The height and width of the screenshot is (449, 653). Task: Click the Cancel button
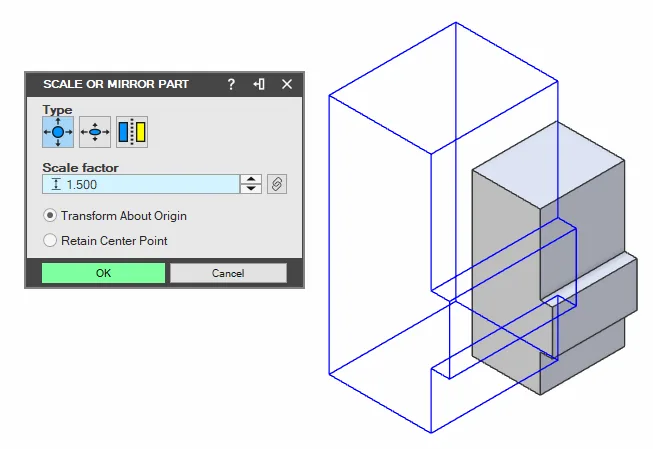(x=228, y=273)
